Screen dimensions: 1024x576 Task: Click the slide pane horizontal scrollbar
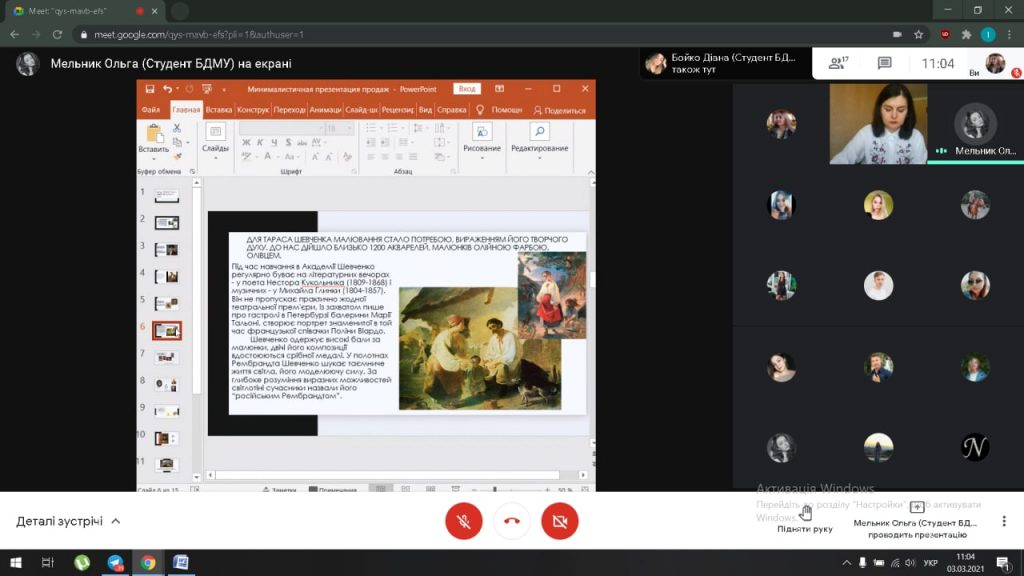click(387, 475)
